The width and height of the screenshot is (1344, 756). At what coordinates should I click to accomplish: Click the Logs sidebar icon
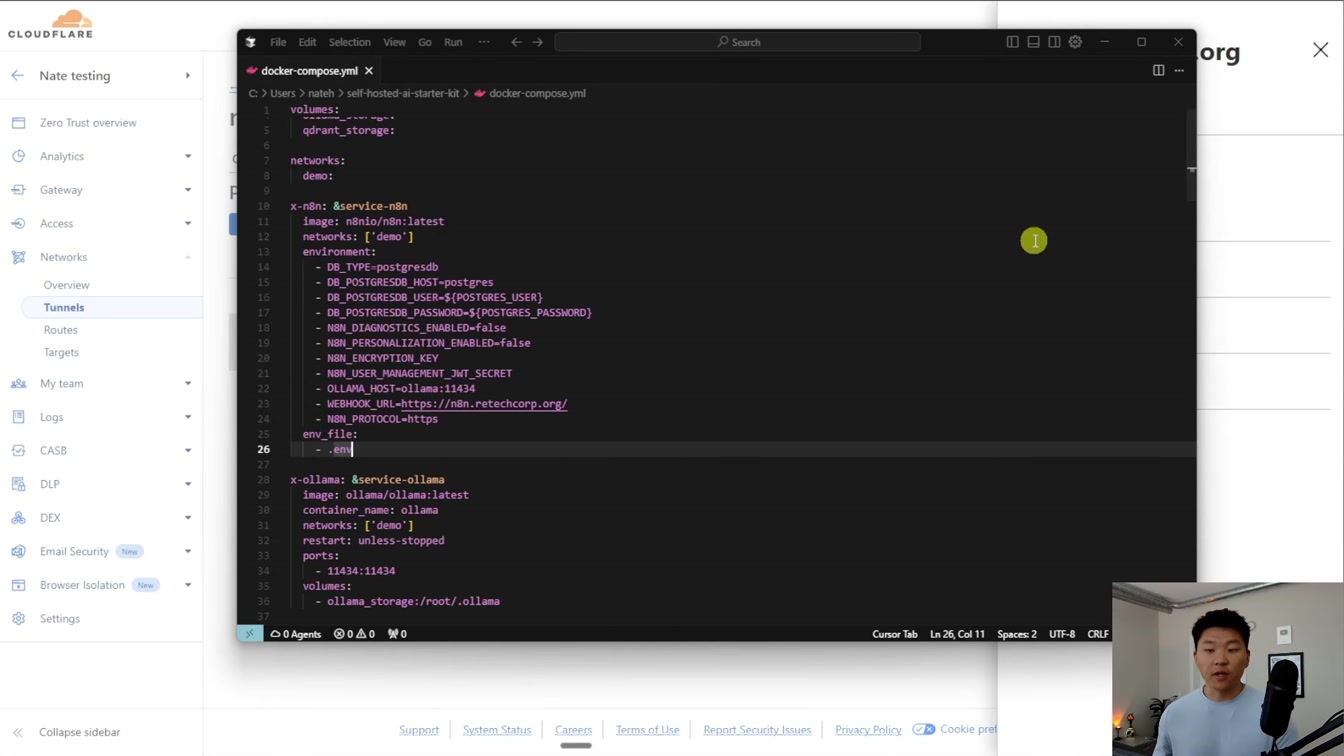[18, 417]
